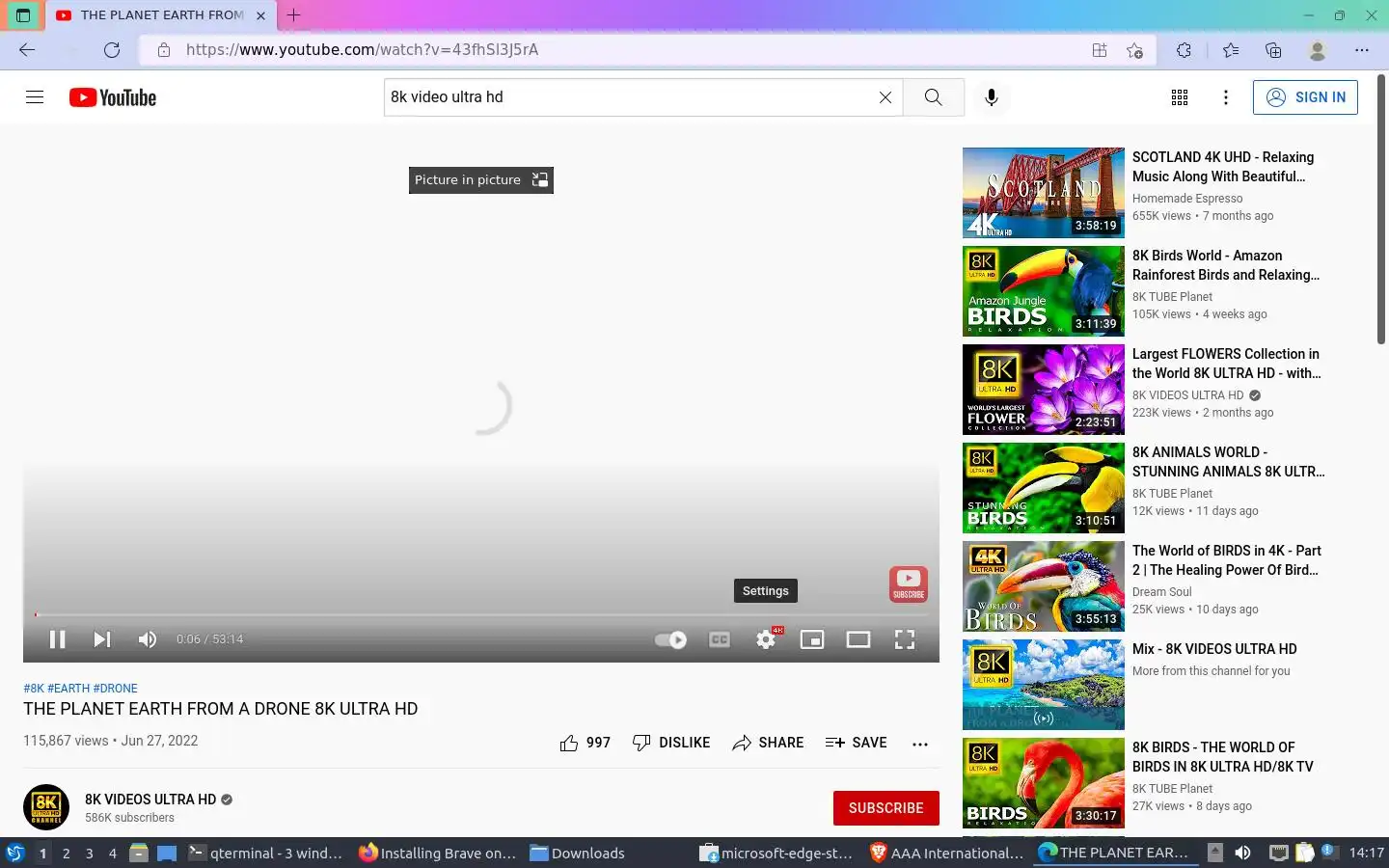Enter full screen mode

(905, 639)
